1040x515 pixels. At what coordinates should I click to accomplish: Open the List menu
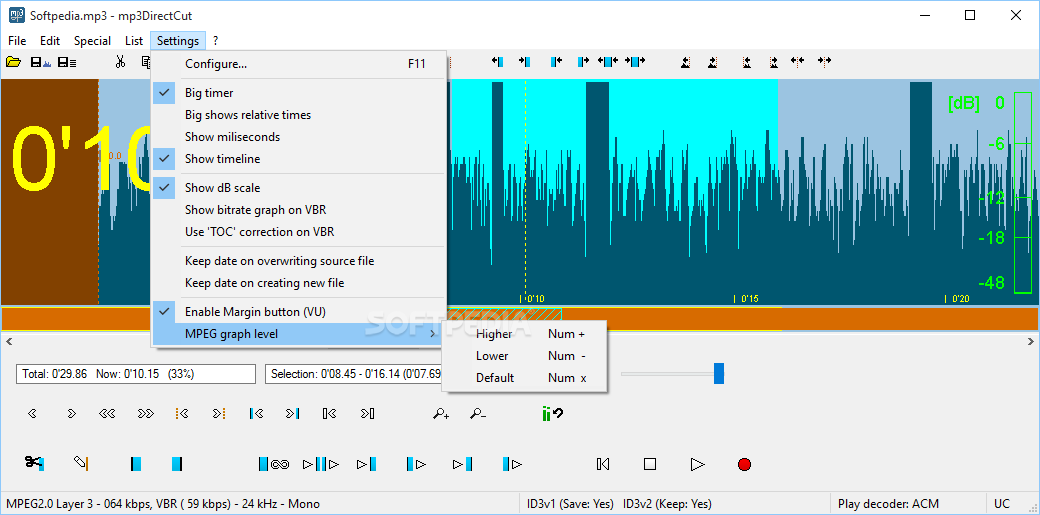tap(134, 40)
